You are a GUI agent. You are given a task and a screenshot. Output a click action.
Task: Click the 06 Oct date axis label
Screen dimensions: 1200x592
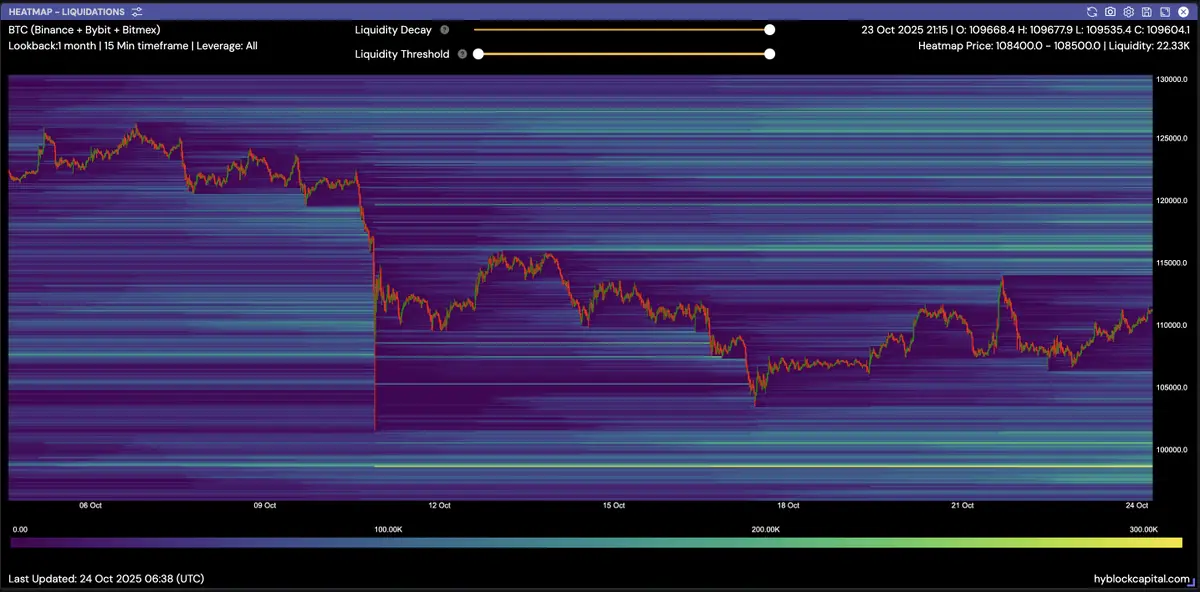tap(90, 506)
